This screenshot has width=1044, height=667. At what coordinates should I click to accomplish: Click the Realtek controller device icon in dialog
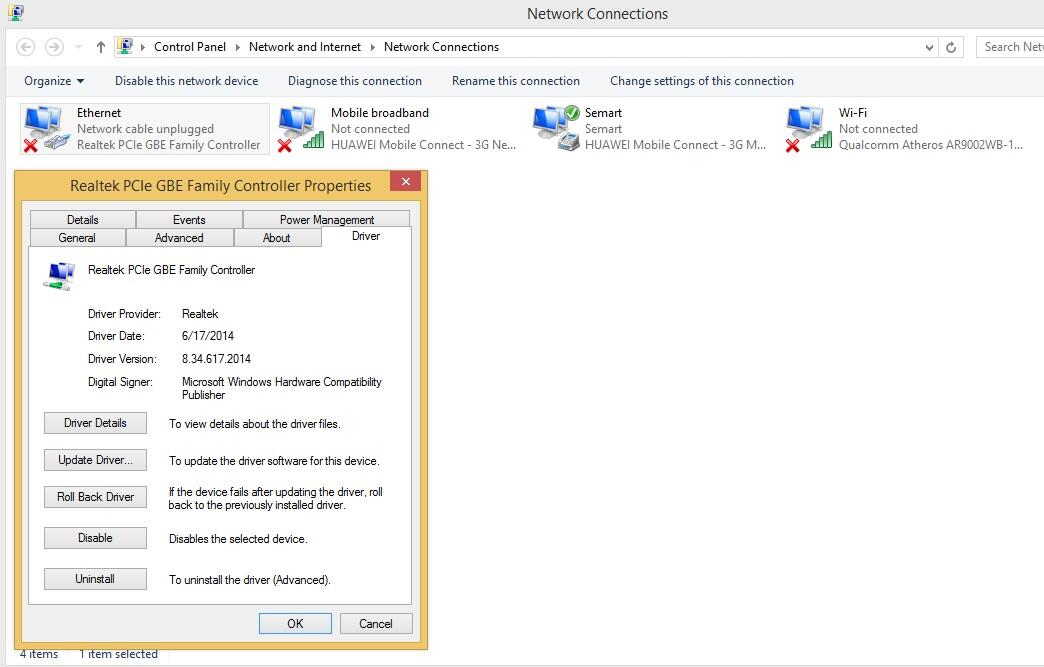59,276
